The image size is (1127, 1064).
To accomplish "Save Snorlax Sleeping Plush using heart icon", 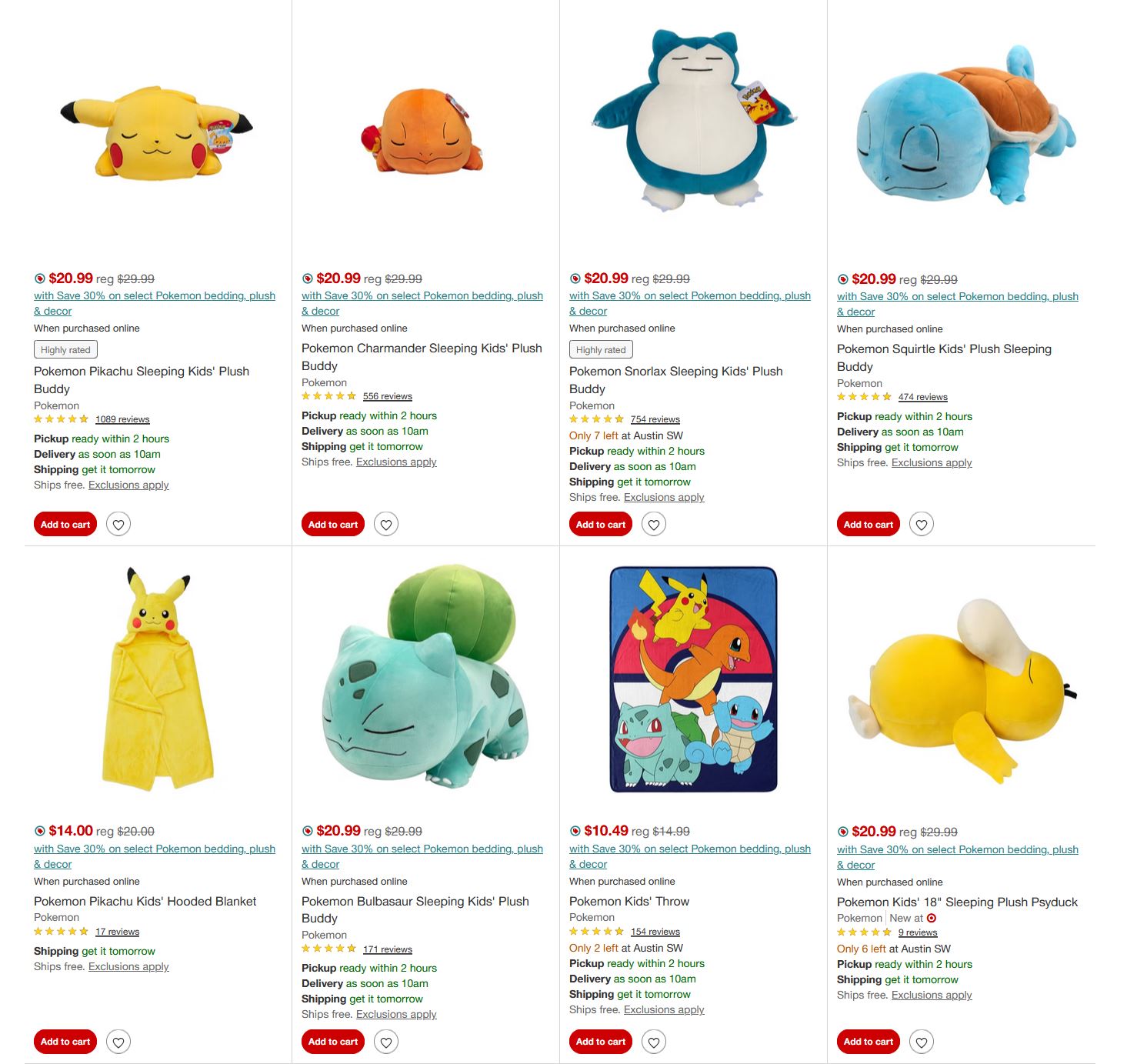I will tap(654, 525).
